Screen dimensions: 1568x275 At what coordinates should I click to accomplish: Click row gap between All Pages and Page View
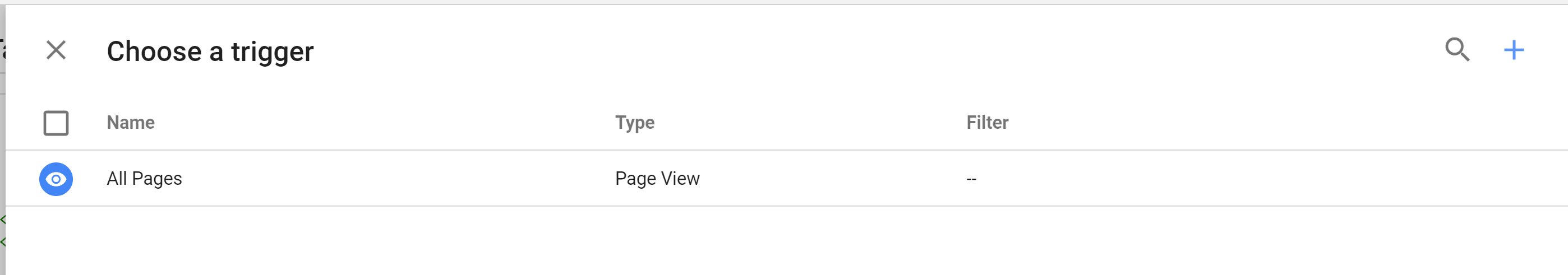click(x=396, y=179)
